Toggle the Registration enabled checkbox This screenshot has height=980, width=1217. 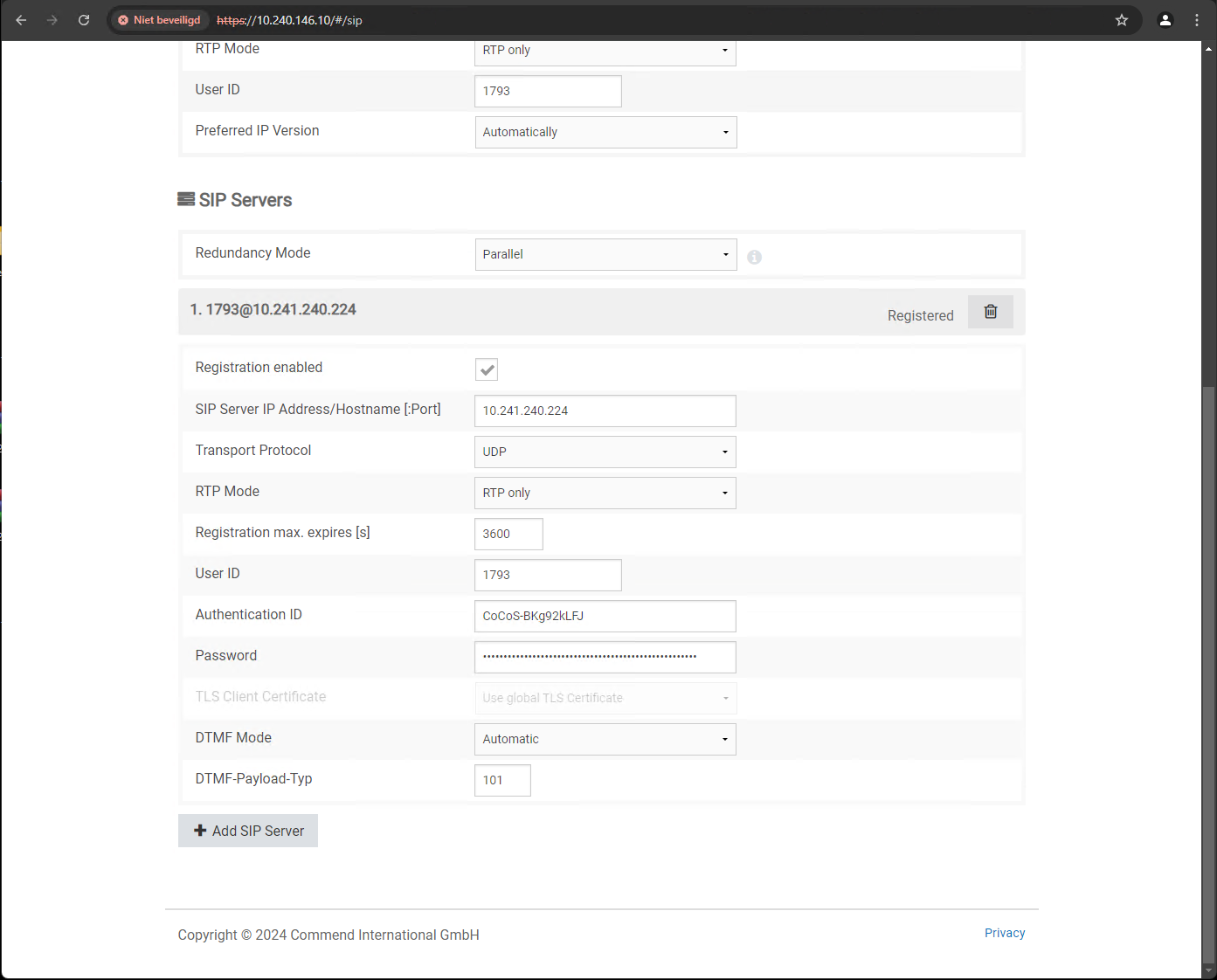coord(487,369)
